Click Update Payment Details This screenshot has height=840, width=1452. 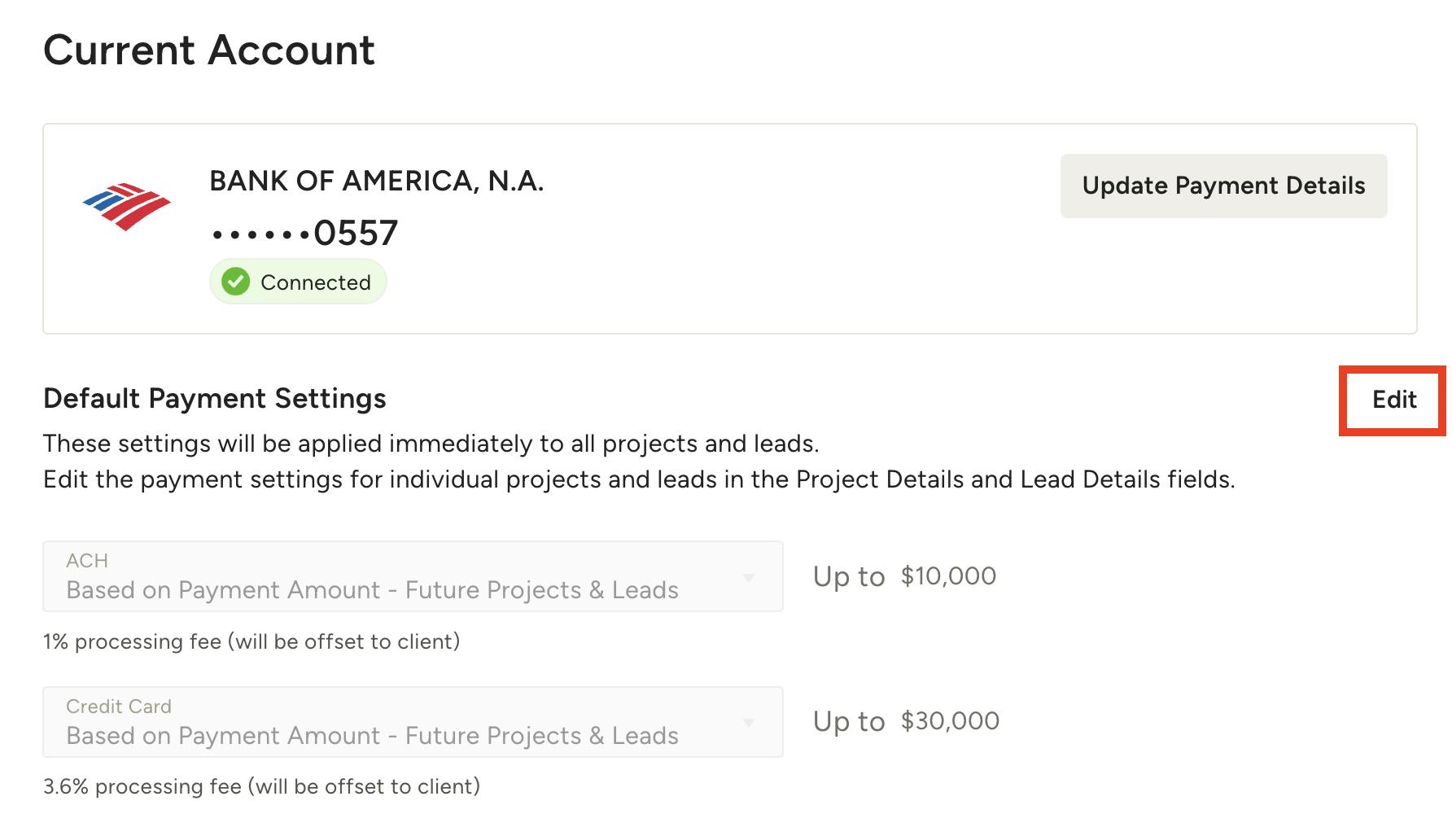(x=1223, y=186)
